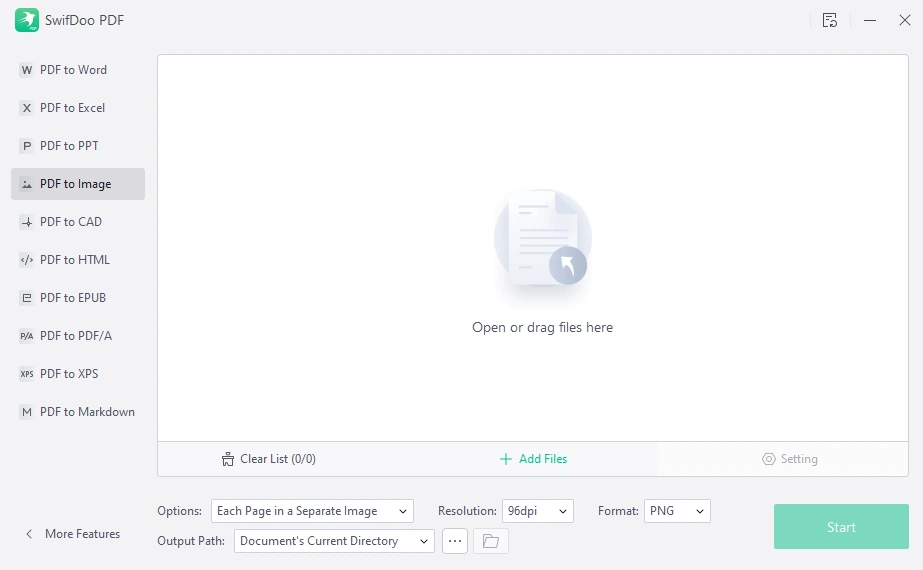Click the 'Open or drag files here' text
The image size is (923, 570).
543,327
